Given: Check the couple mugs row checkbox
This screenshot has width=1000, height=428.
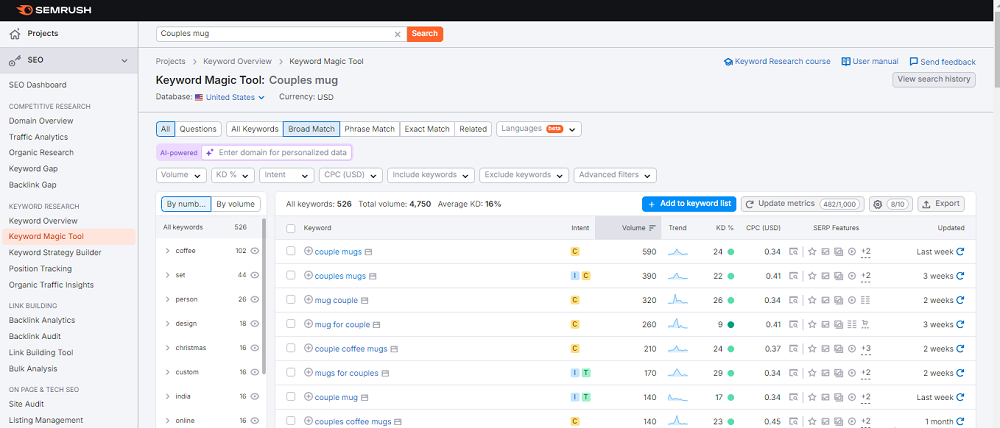Looking at the screenshot, I should (291, 251).
